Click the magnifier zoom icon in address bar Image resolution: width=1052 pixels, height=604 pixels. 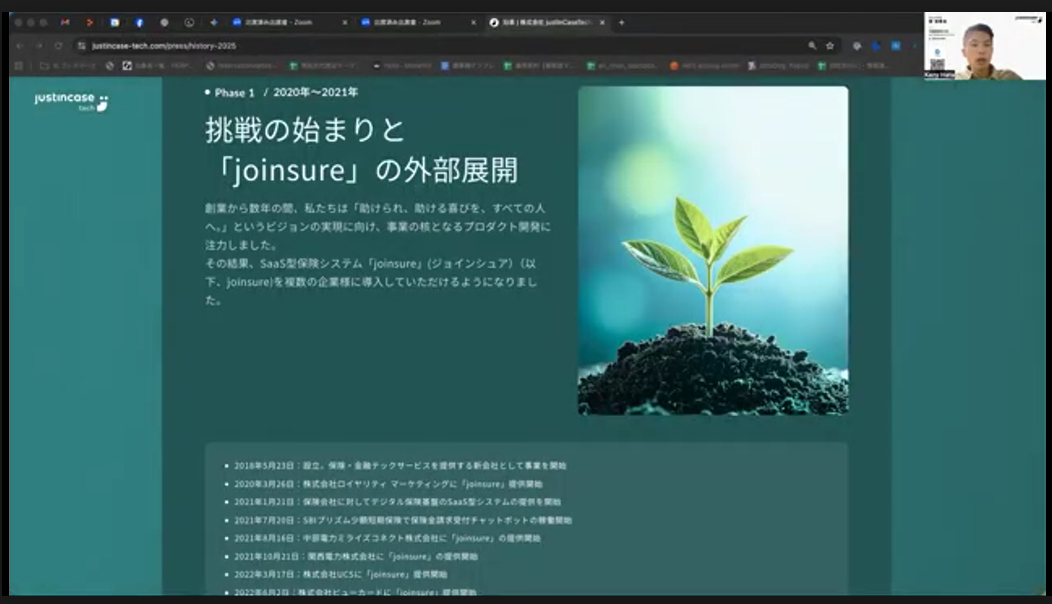coord(812,45)
